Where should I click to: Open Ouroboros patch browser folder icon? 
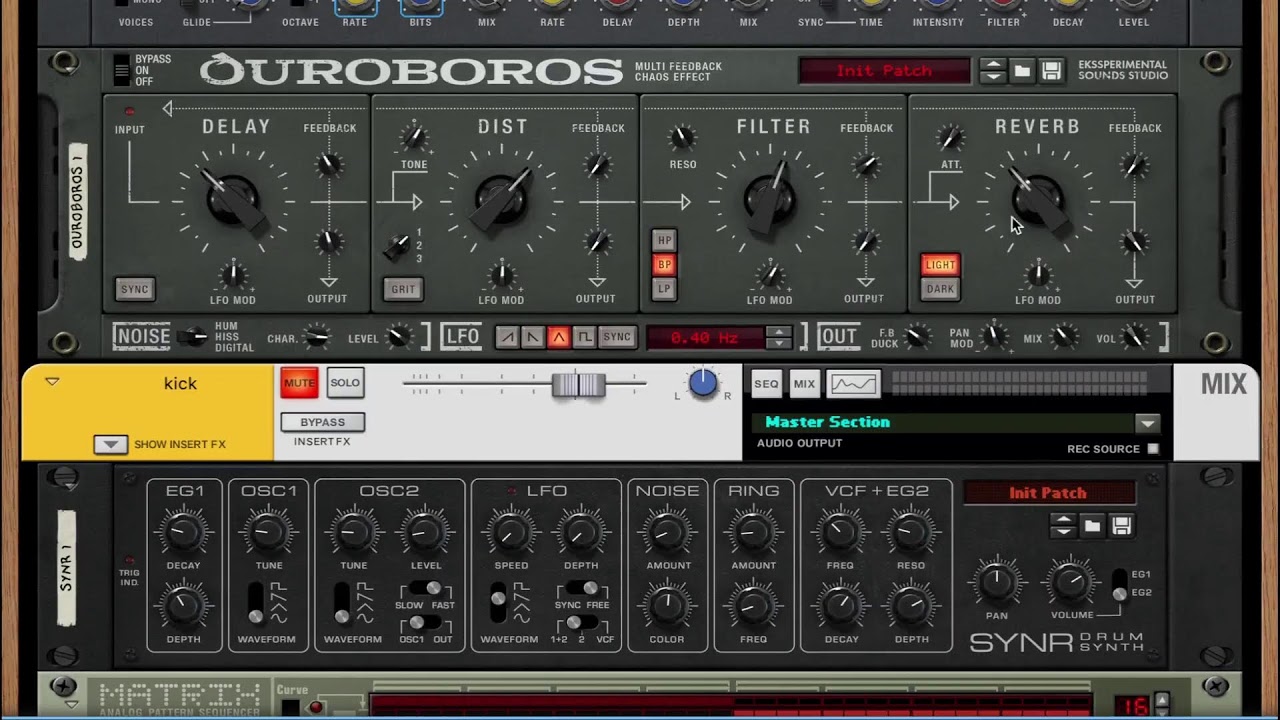pyautogui.click(x=1022, y=71)
